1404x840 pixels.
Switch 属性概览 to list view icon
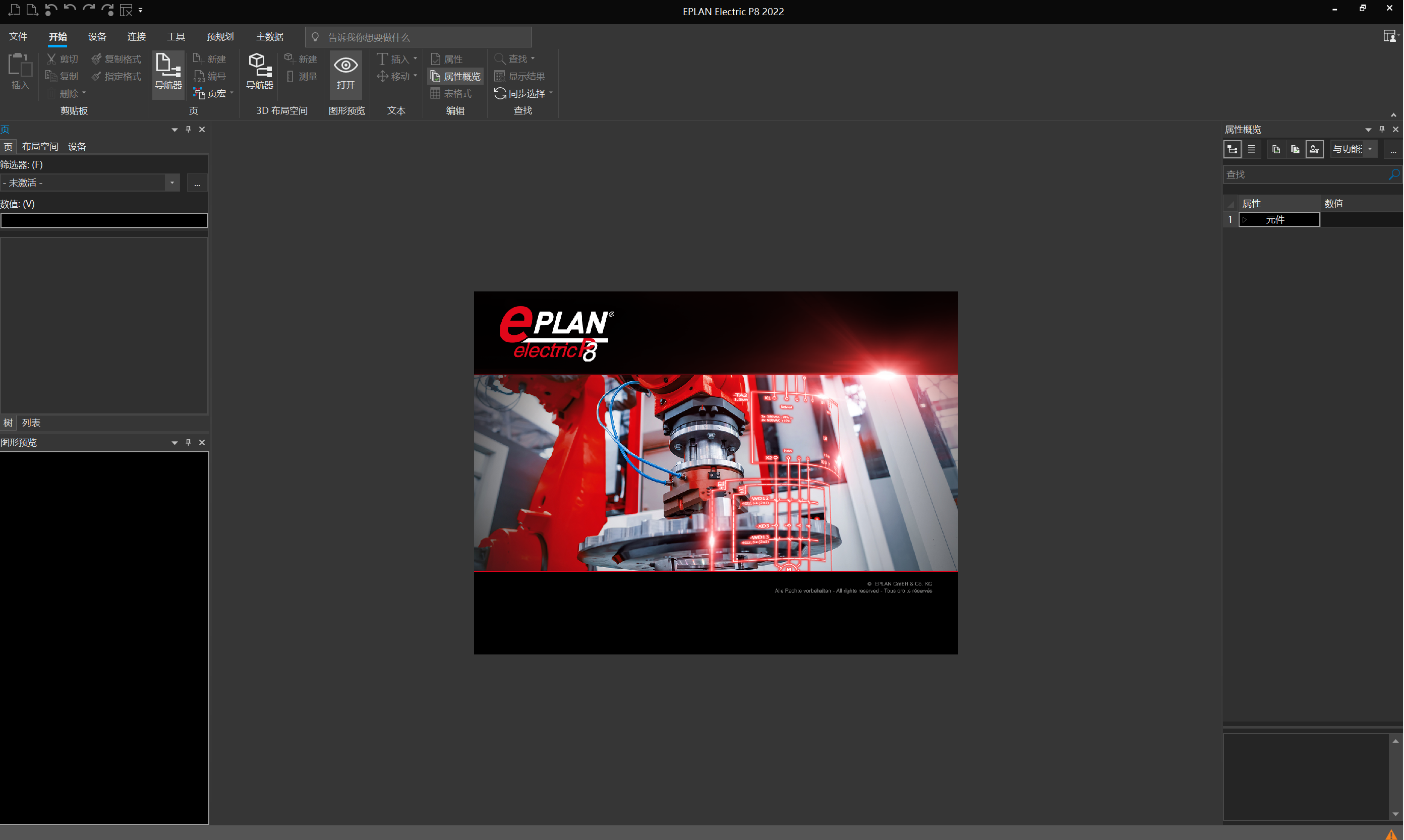[1251, 149]
